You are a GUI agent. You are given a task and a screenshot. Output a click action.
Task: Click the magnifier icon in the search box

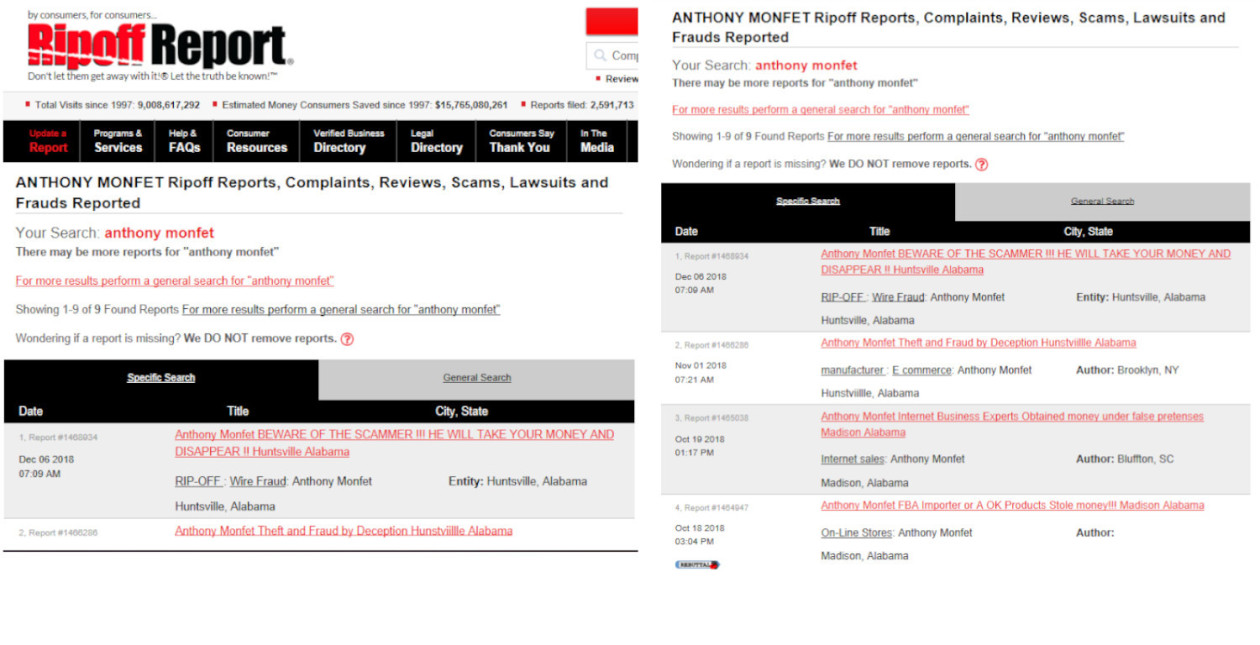point(600,56)
